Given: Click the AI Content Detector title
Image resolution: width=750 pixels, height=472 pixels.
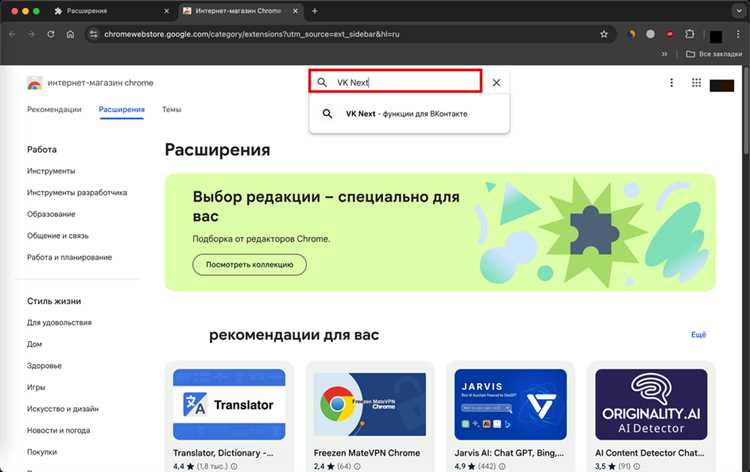Looking at the screenshot, I should coord(650,452).
